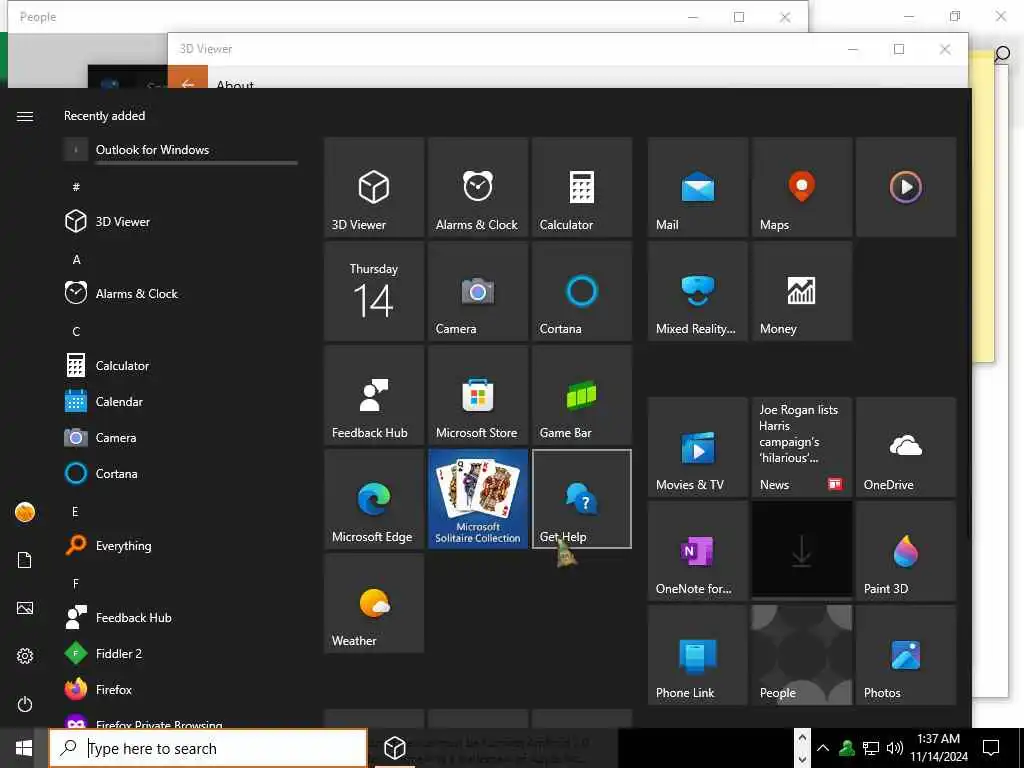1024x768 pixels.
Task: Switch to 3D Viewer on the taskbar
Action: (394, 748)
